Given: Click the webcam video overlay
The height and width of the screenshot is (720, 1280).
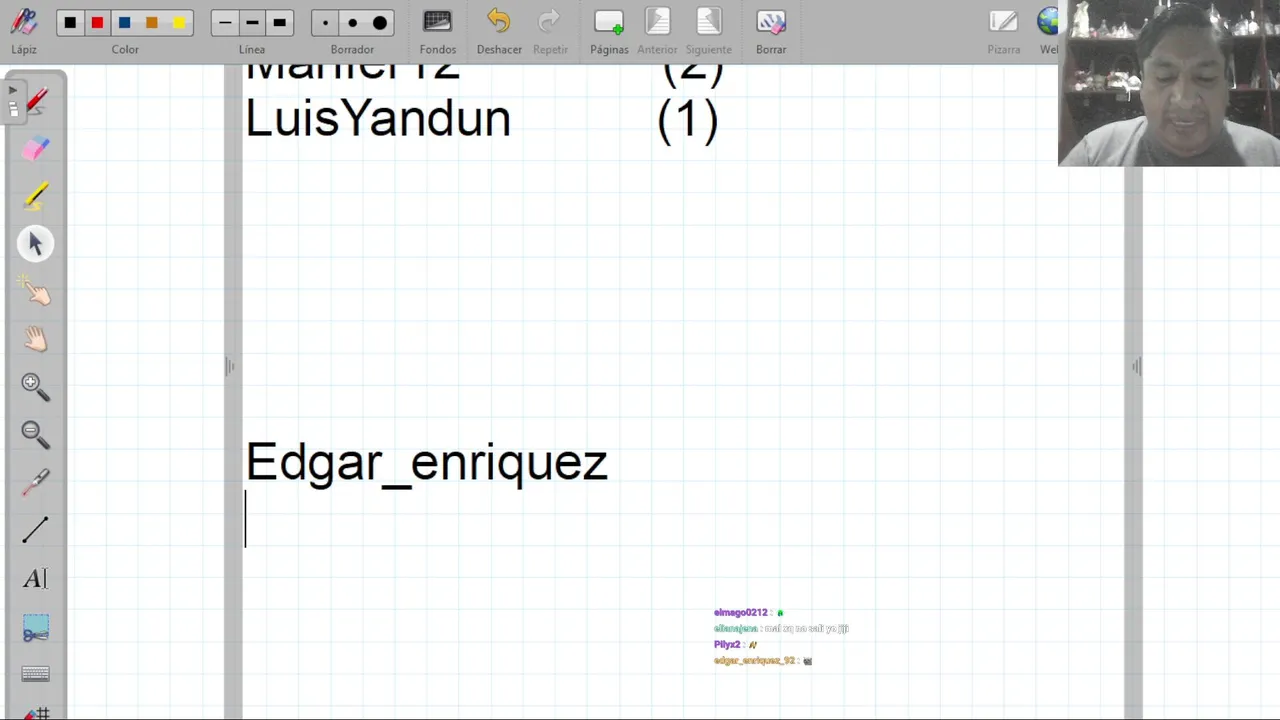Looking at the screenshot, I should [x=1169, y=83].
